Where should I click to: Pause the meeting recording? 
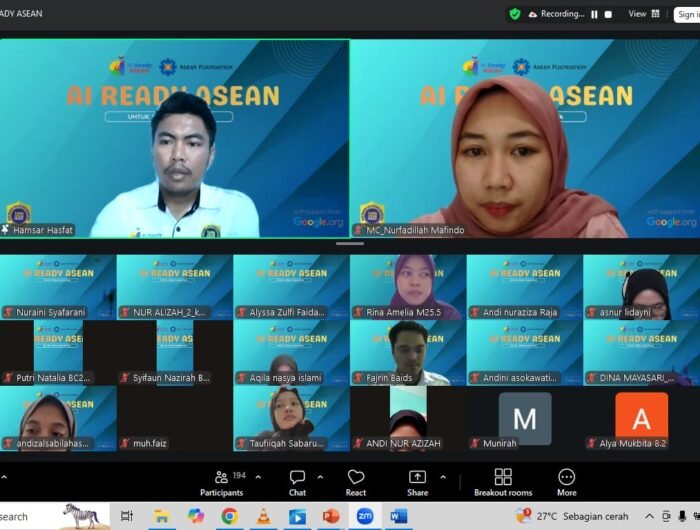click(x=594, y=15)
